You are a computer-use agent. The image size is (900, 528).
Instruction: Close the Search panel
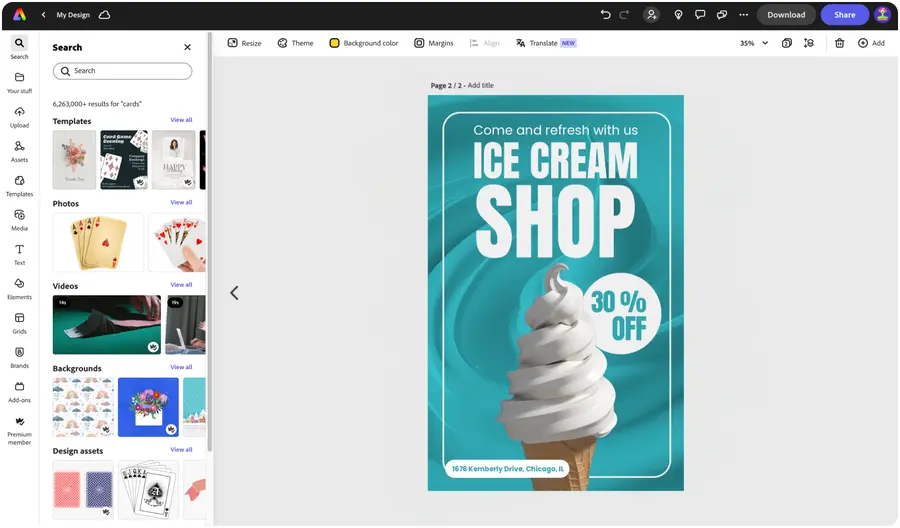pyautogui.click(x=187, y=47)
